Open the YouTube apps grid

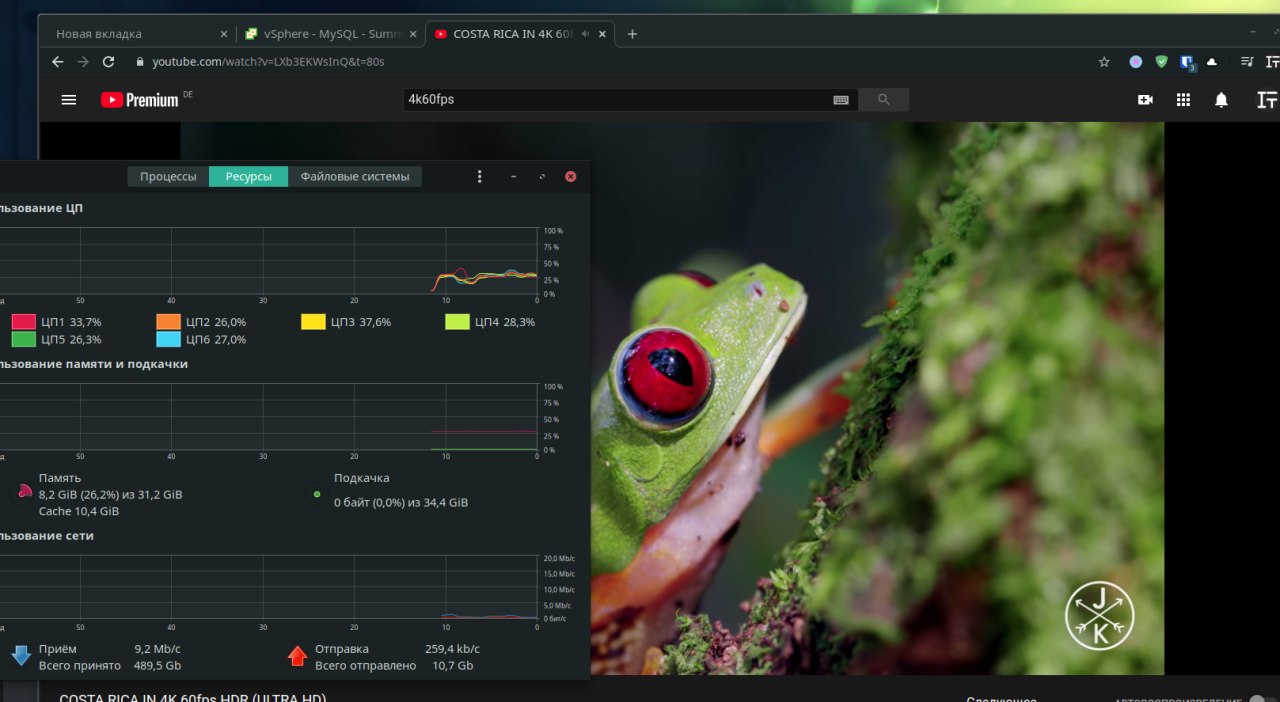pyautogui.click(x=1183, y=100)
